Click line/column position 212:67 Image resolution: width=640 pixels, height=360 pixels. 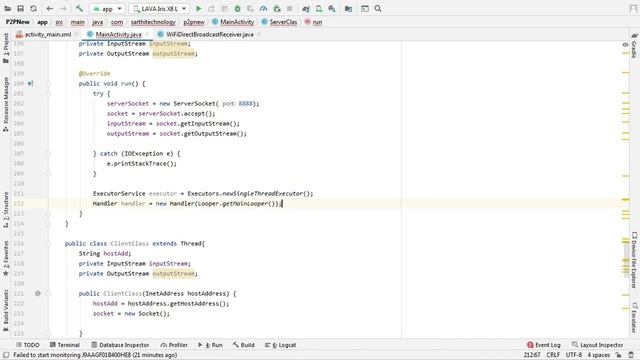(532, 355)
